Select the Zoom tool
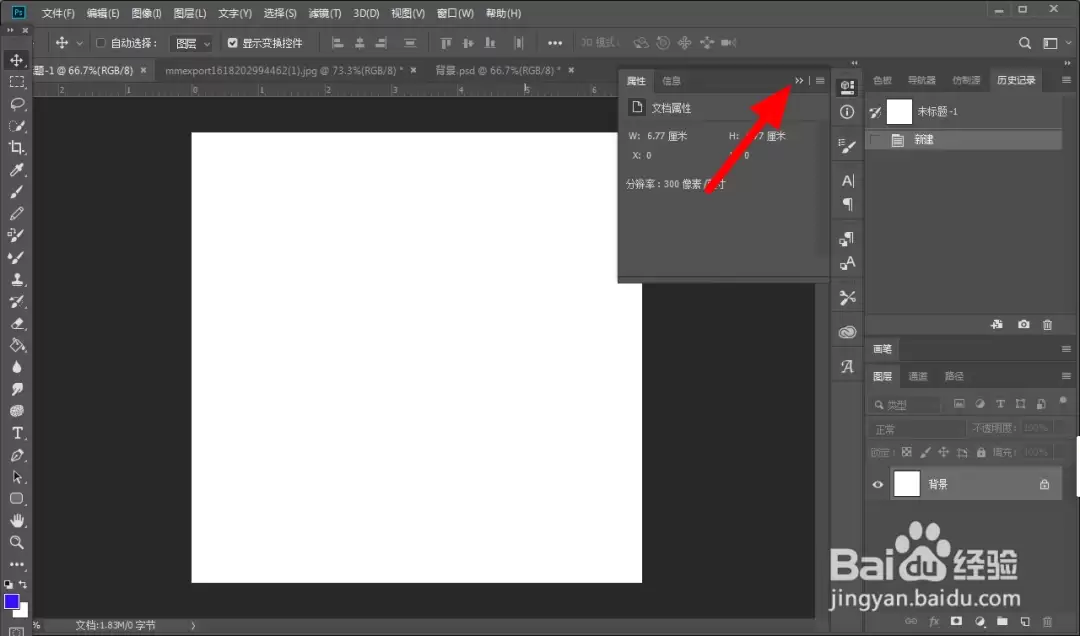The image size is (1080, 636). click(x=17, y=542)
